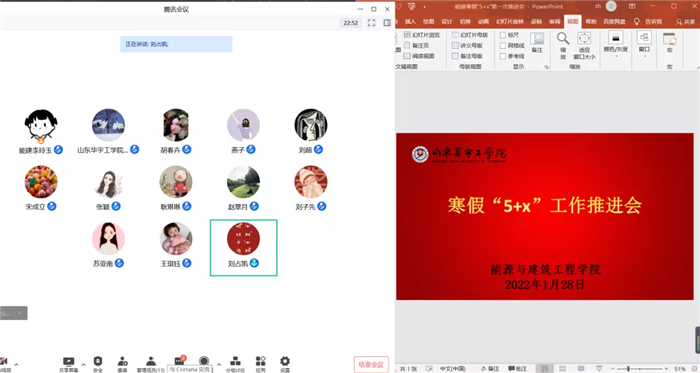Open the 管理成员 (manage members) panel
Screen dimensions: 700x373
pyautogui.click(x=151, y=364)
